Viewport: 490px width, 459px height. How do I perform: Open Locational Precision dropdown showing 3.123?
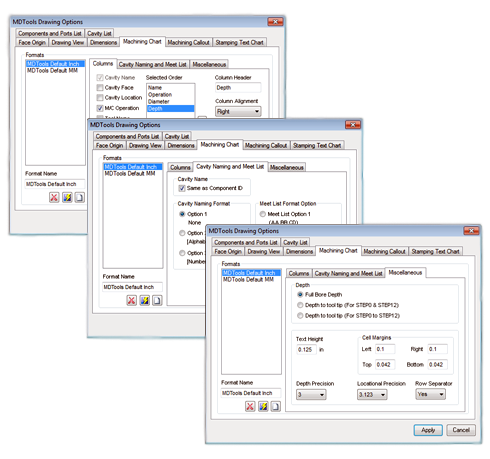pyautogui.click(x=372, y=395)
